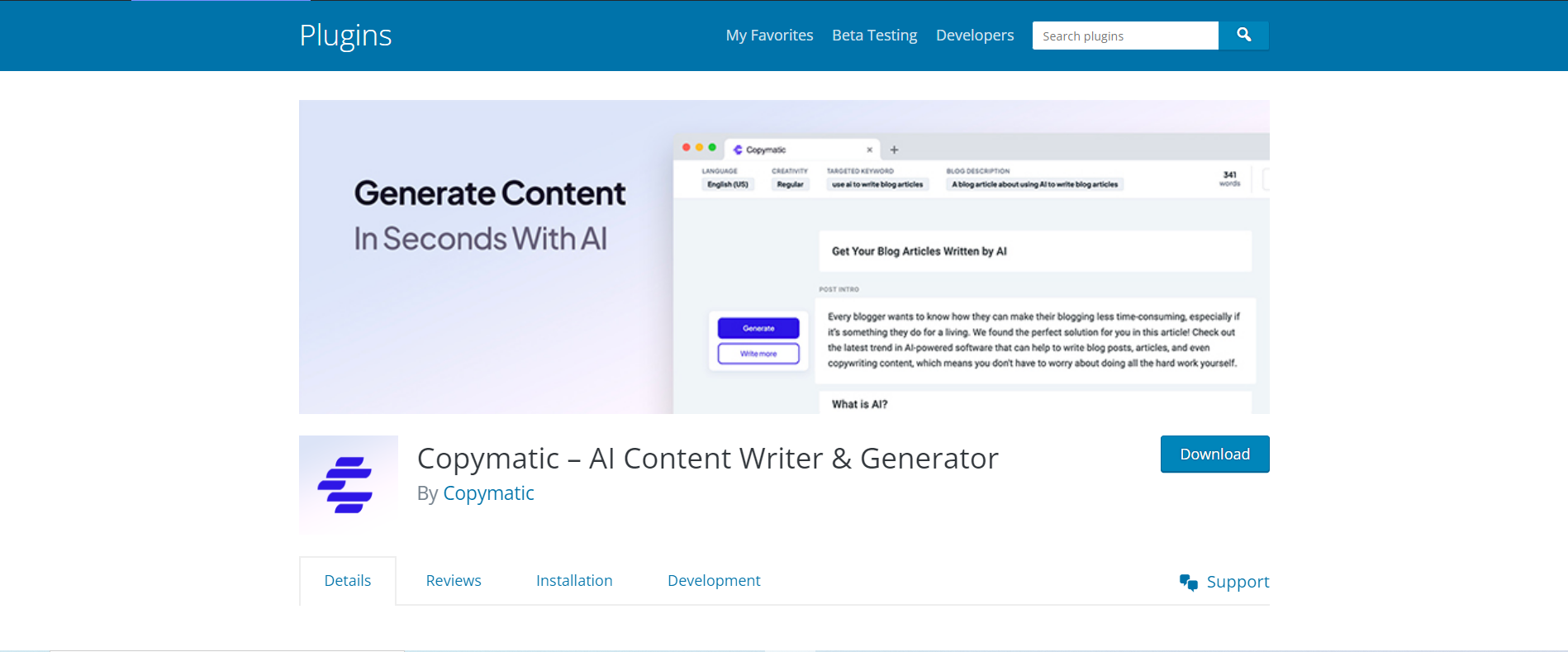Click the Copymatic banner image
The height and width of the screenshot is (652, 1568).
(784, 257)
